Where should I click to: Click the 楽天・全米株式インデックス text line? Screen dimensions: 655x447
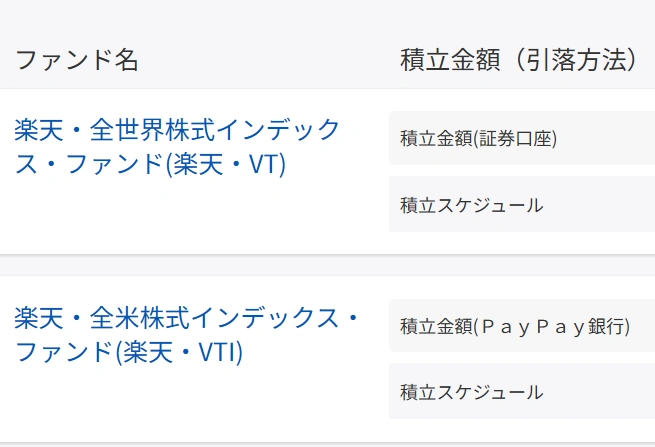[x=187, y=319]
